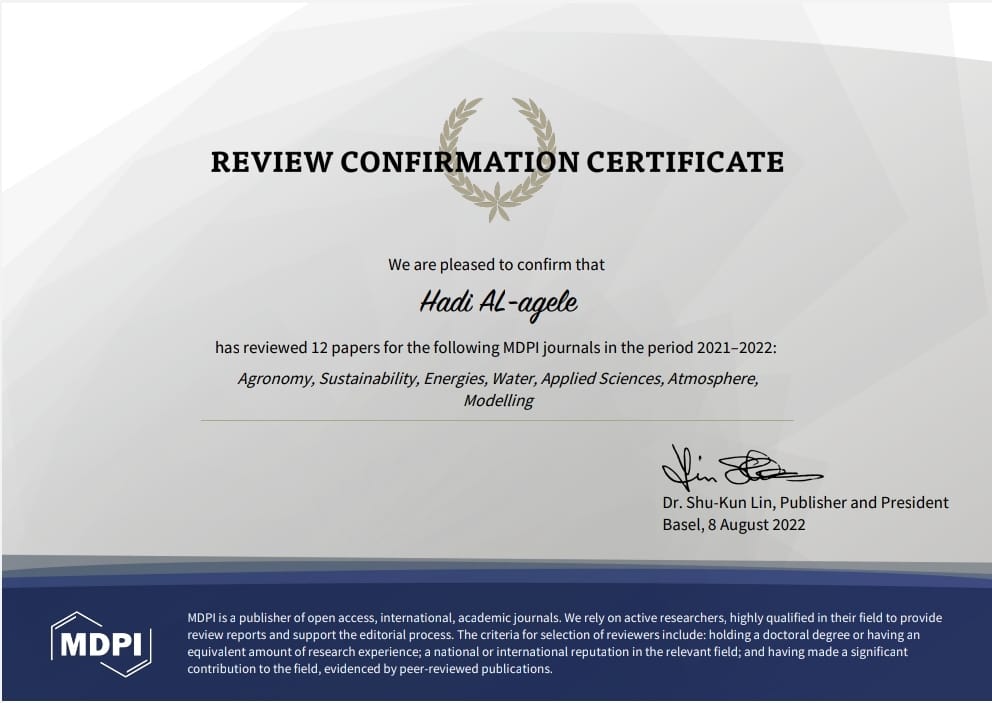The width and height of the screenshot is (992, 703).
Task: Select the reviewer name "Hadi AL-agele"
Action: pyautogui.click(x=499, y=304)
